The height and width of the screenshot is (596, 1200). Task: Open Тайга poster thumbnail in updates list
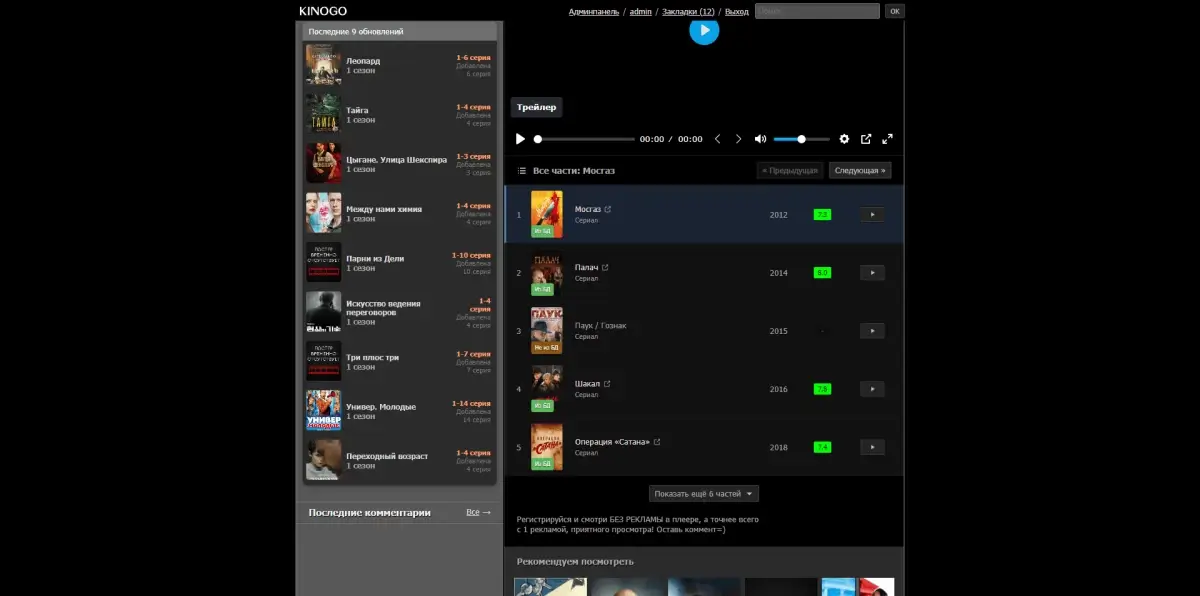[x=323, y=113]
